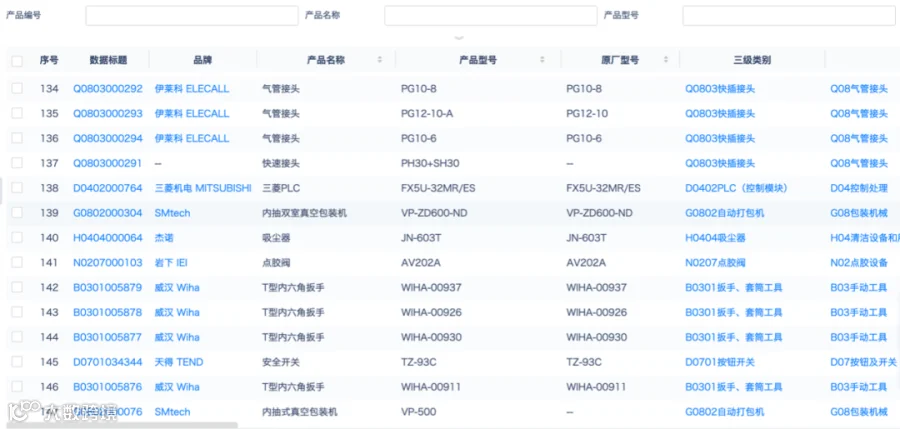Sort by 产品名称 column sort icon
The image size is (900, 429).
(x=379, y=60)
